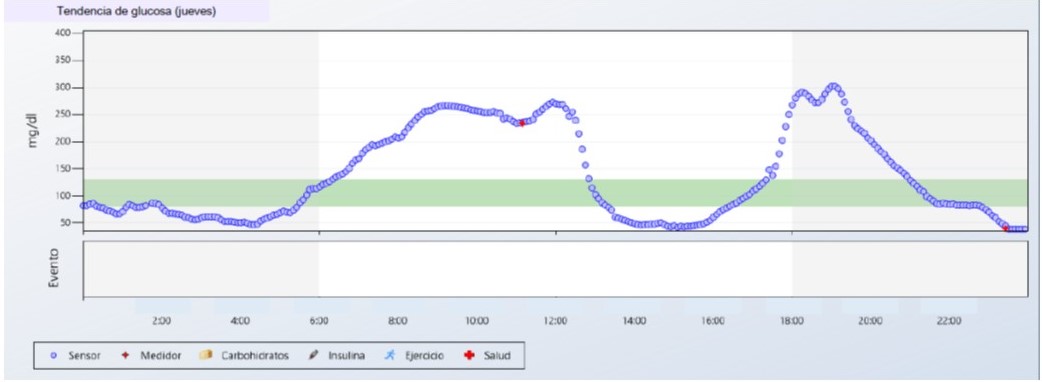The height and width of the screenshot is (382, 1042).
Task: Select the red meter reading near 23:30
Action: 1005,229
